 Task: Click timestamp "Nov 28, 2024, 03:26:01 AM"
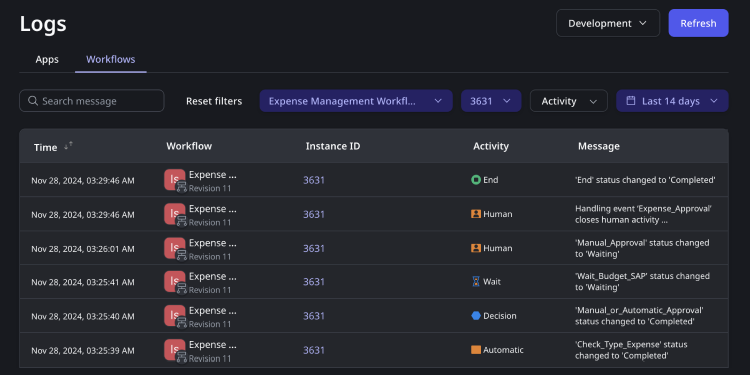pyautogui.click(x=83, y=249)
